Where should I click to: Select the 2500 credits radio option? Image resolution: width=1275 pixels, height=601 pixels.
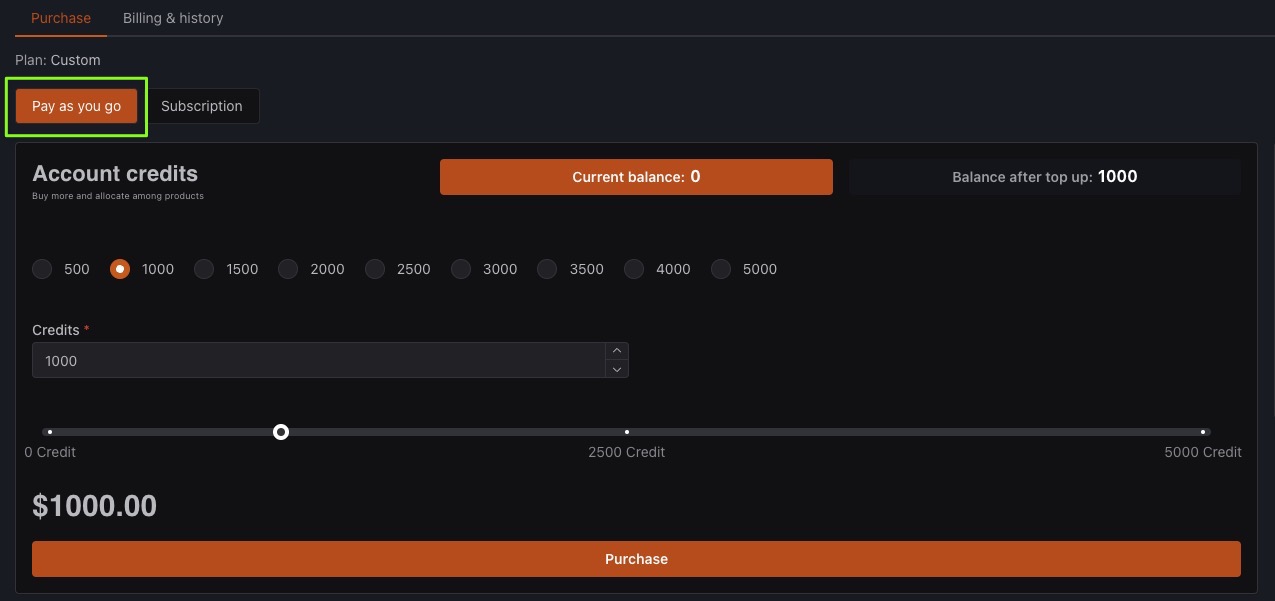coord(375,269)
